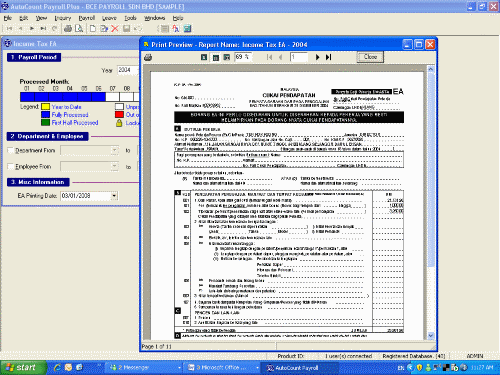Expand the Department From combo box
Viewport: 500px width, 375px height.
114,151
